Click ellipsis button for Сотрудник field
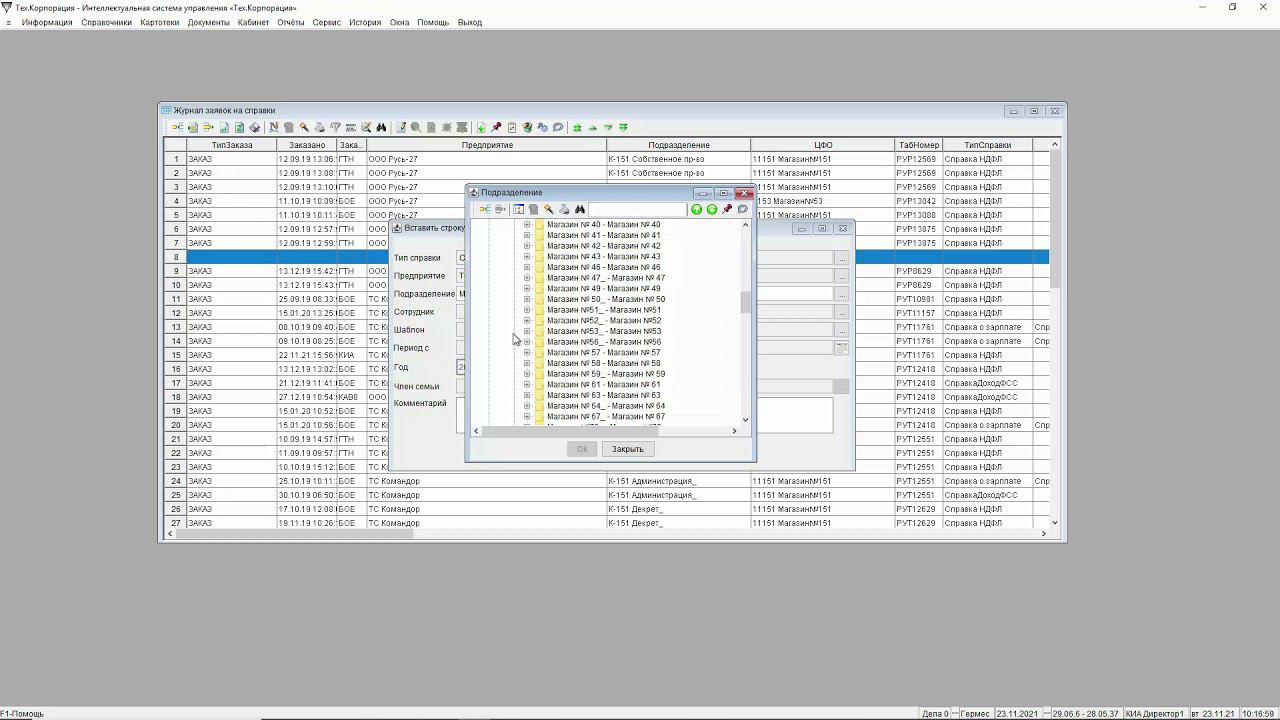Viewport: 1280px width, 720px height. [x=842, y=312]
